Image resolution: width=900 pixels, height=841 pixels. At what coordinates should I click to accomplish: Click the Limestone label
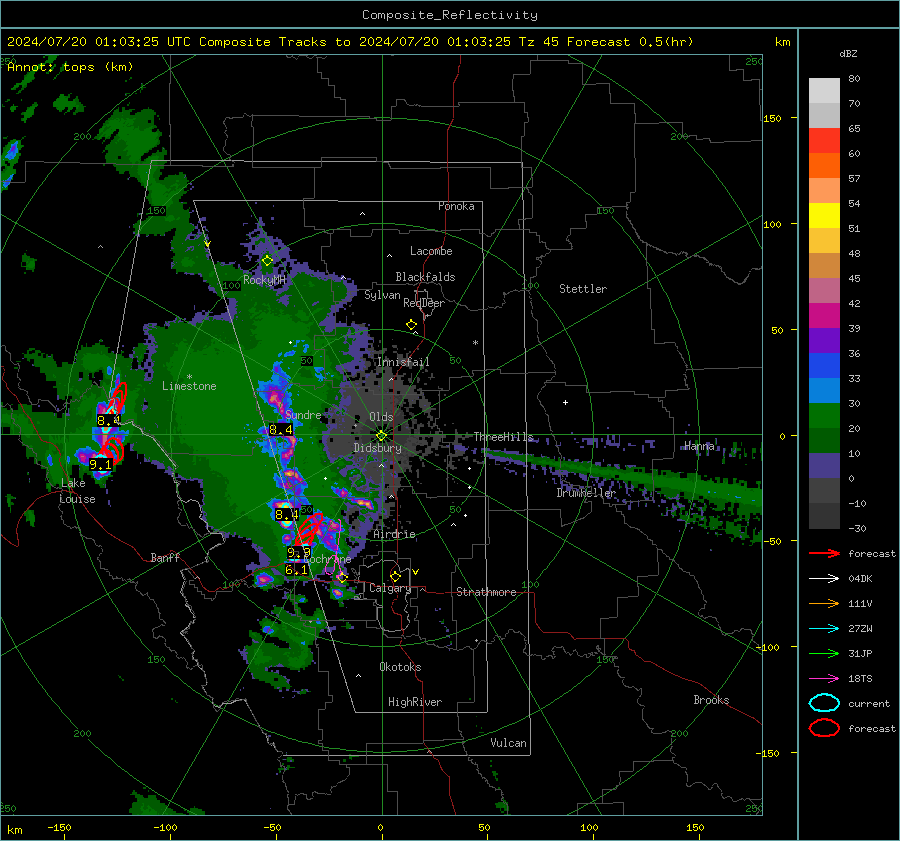[189, 386]
